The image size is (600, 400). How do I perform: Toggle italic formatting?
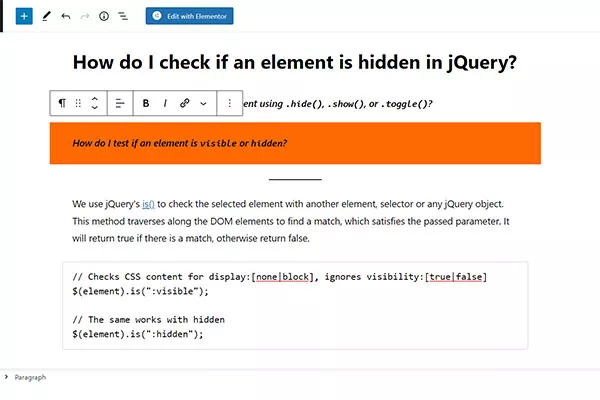click(165, 103)
